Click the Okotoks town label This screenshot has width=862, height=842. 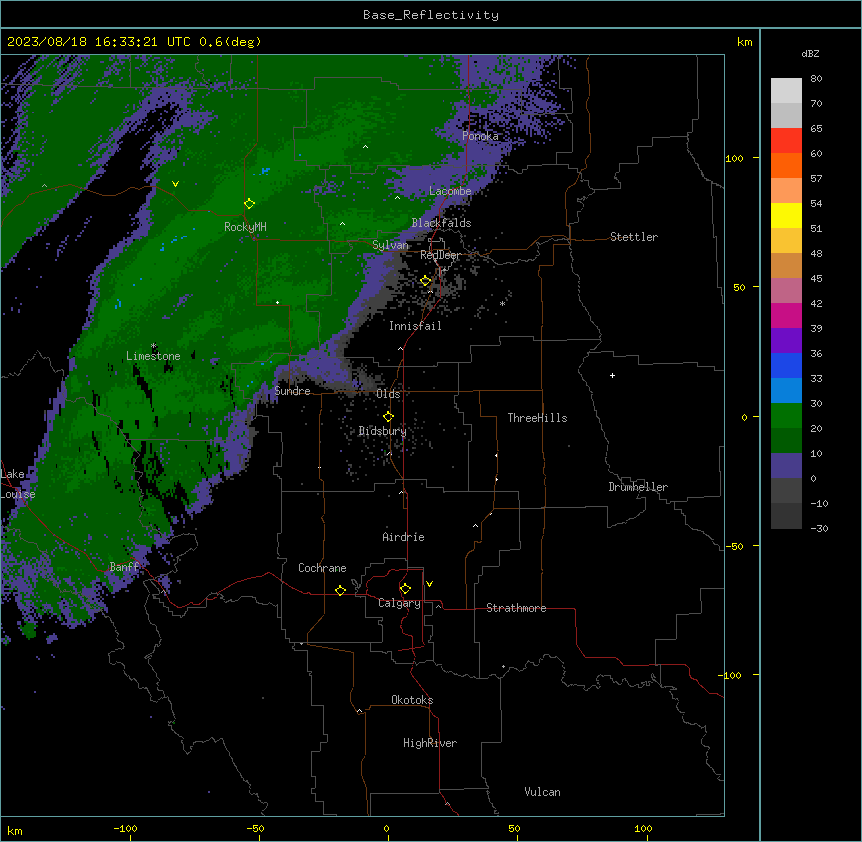coord(412,700)
